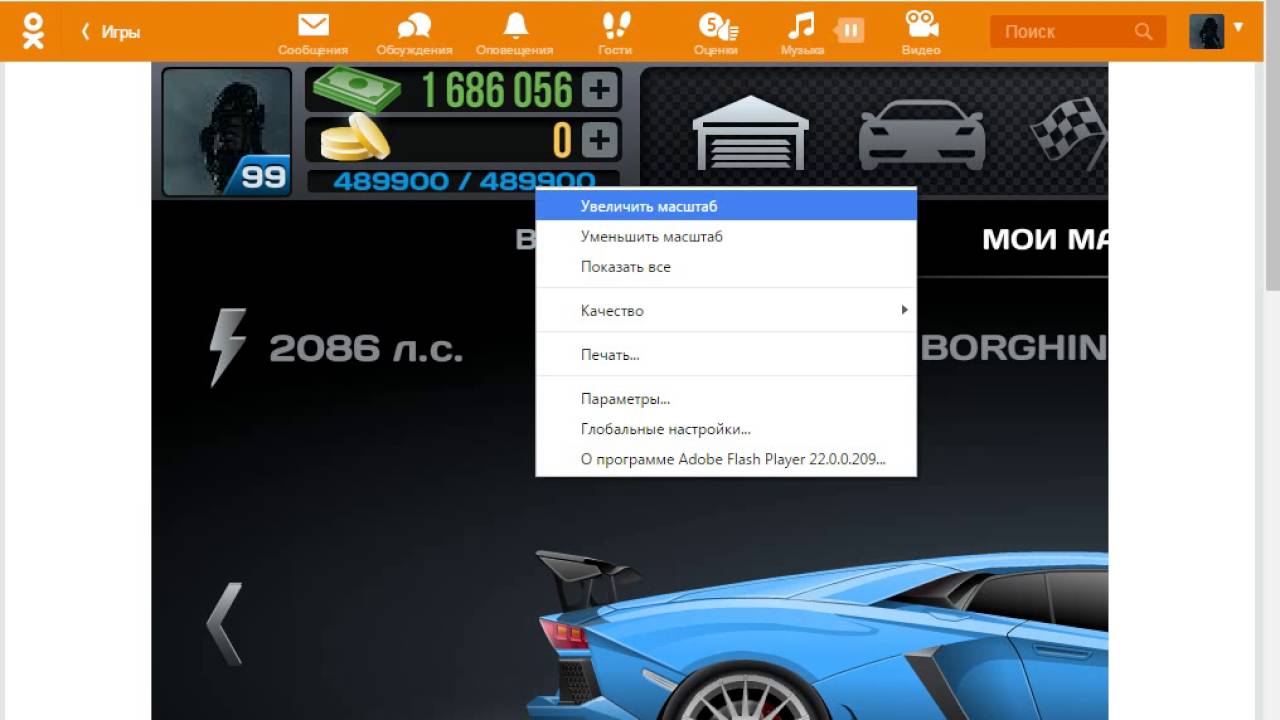The image size is (1280, 720).
Task: Expand the Качество submenu
Action: click(727, 311)
